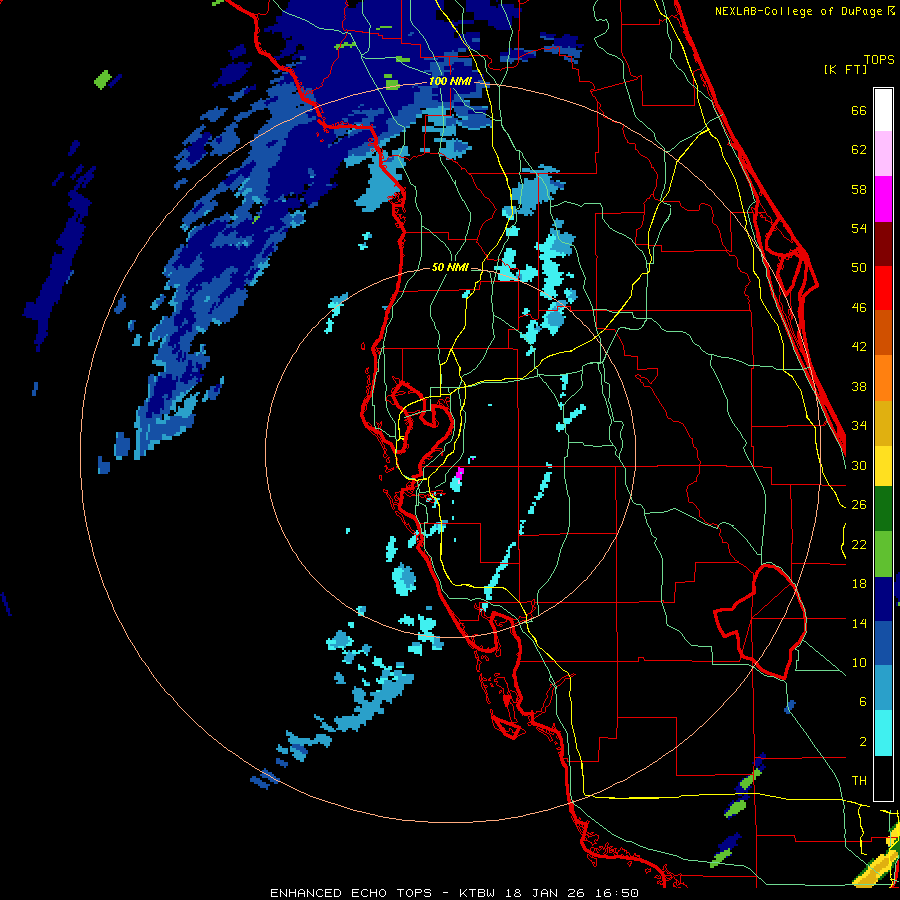
Task: Click the 18 JAN 26 date stamp
Action: pos(544,893)
